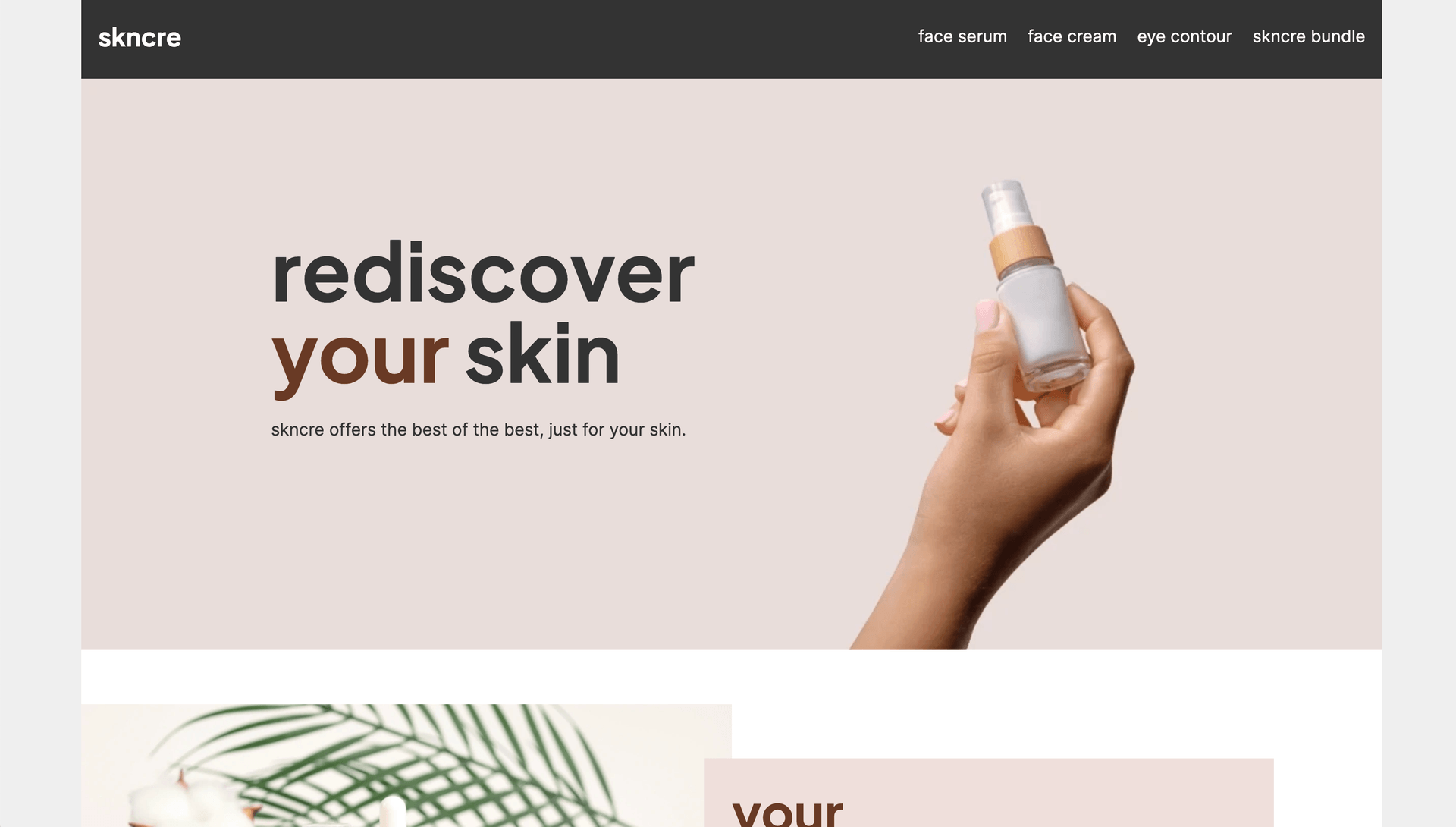Select eye contour in navigation
Viewport: 1456px width, 827px height.
coord(1184,36)
